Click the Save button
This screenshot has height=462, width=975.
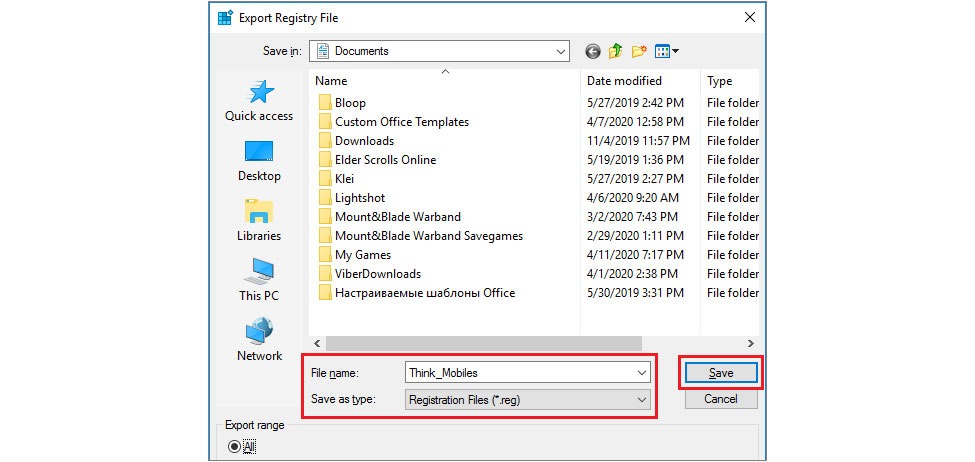[x=721, y=373]
